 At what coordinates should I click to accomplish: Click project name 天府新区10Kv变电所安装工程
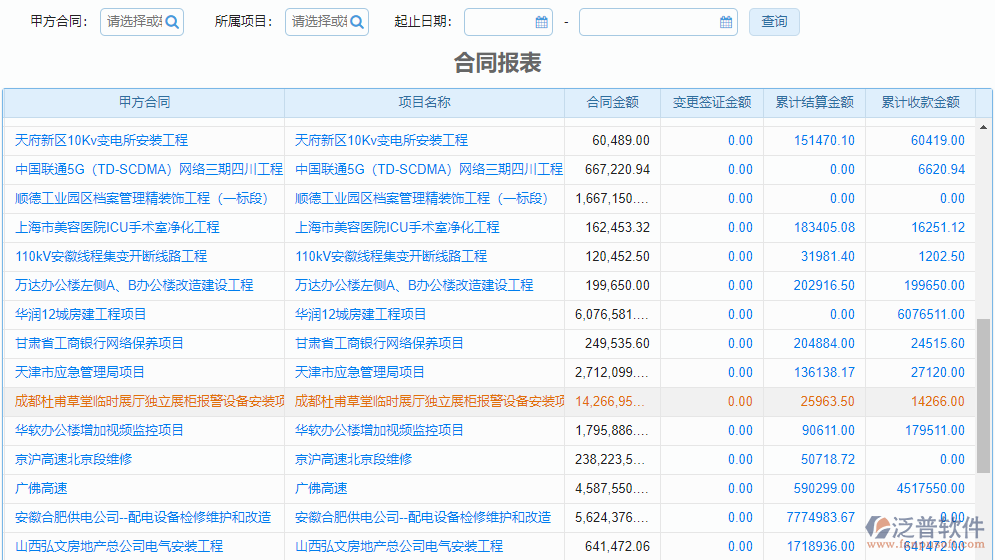[381, 140]
